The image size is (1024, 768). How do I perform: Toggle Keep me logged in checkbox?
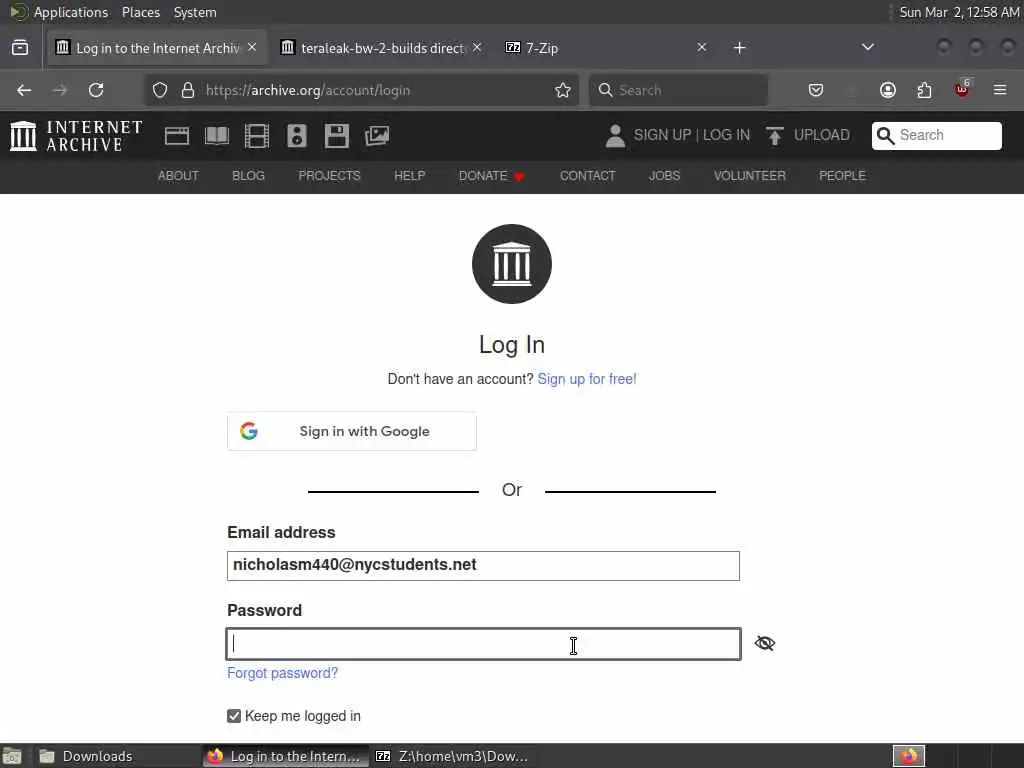[x=234, y=716]
